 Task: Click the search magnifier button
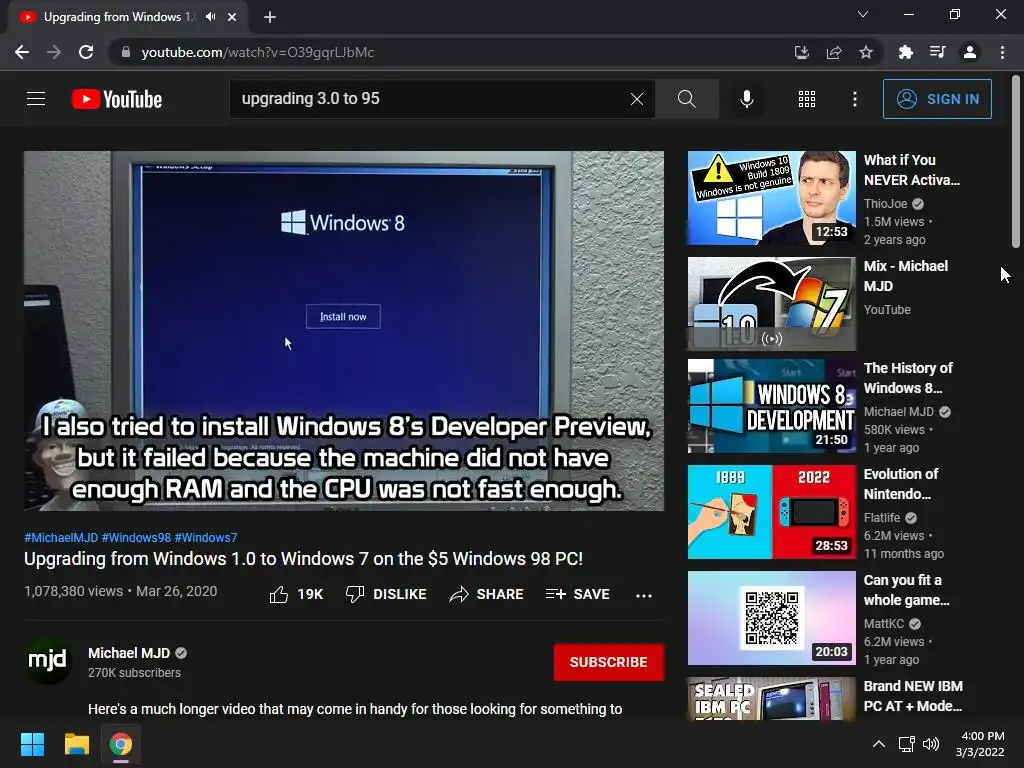(686, 99)
